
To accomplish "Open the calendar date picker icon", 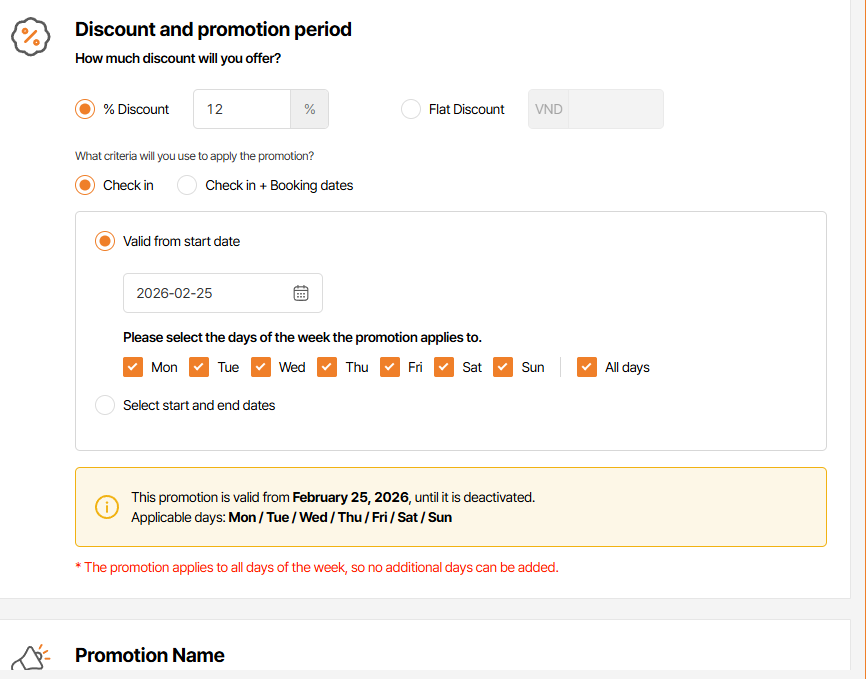I will 301,293.
